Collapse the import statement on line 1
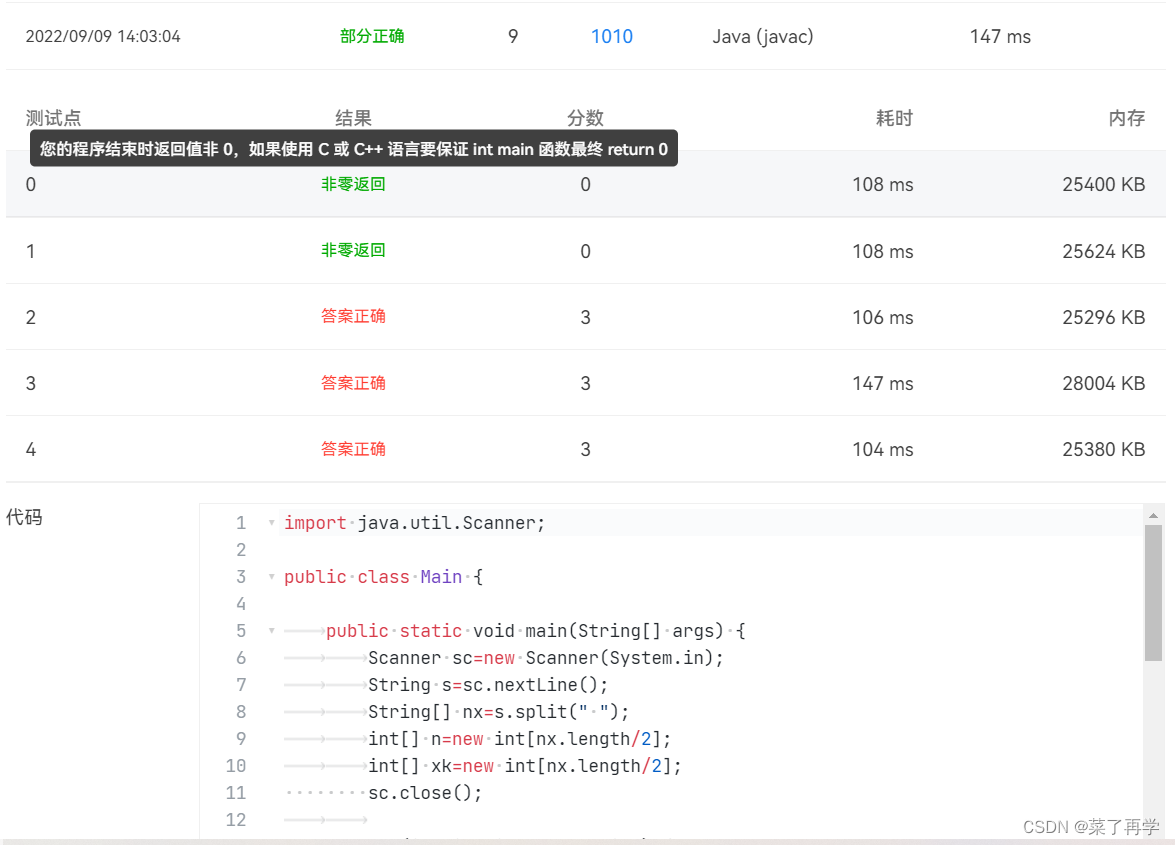Image resolution: width=1175 pixels, height=845 pixels. pos(271,522)
